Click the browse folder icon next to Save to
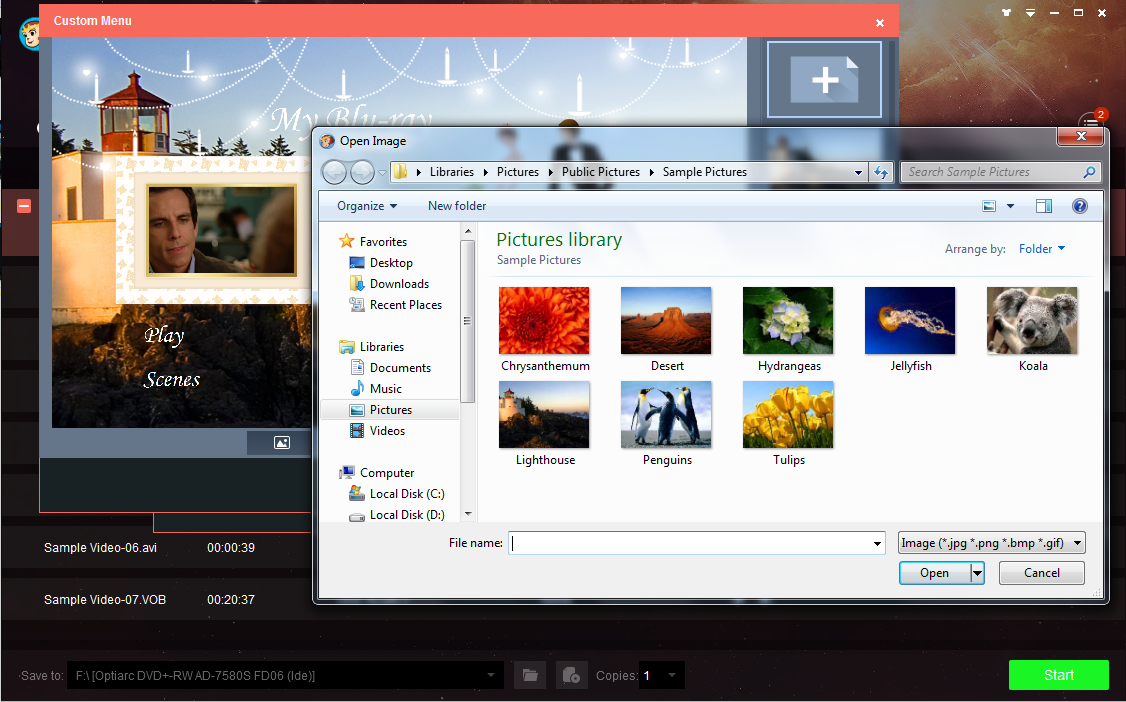 click(x=530, y=675)
